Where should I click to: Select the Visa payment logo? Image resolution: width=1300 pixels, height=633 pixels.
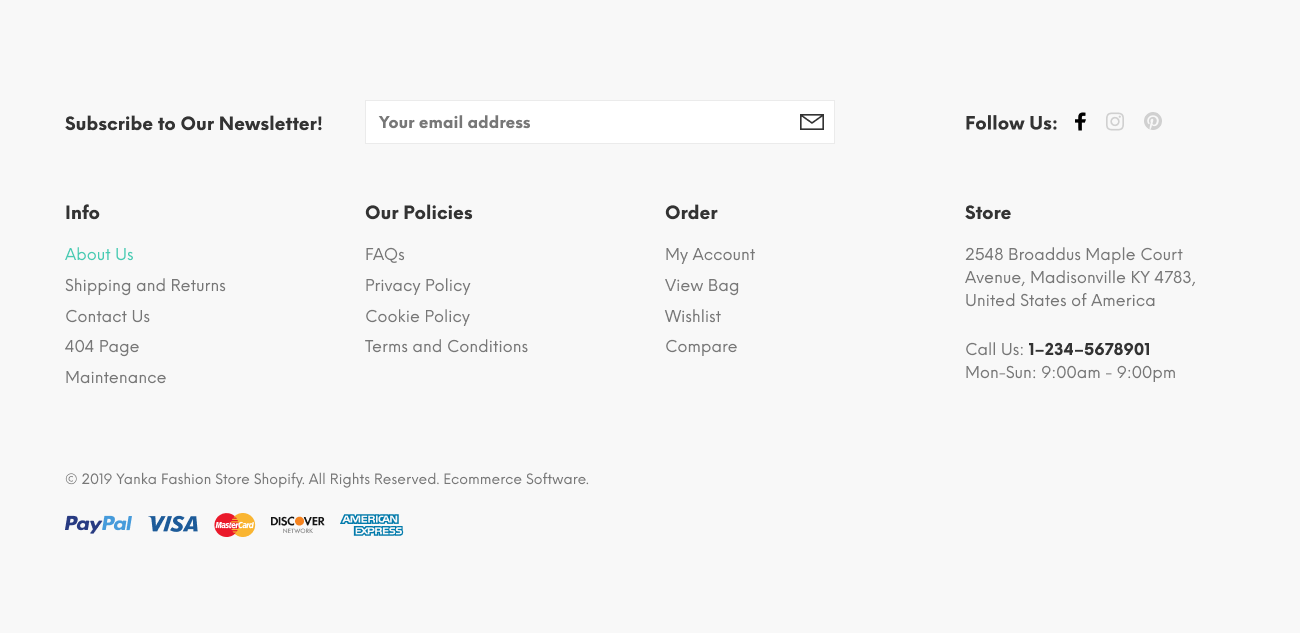coord(172,523)
